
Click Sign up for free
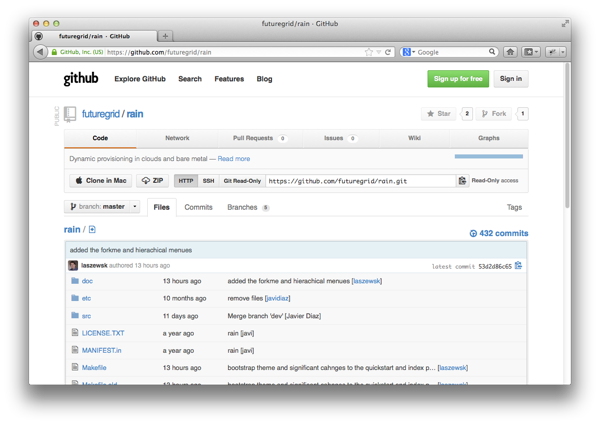458,79
